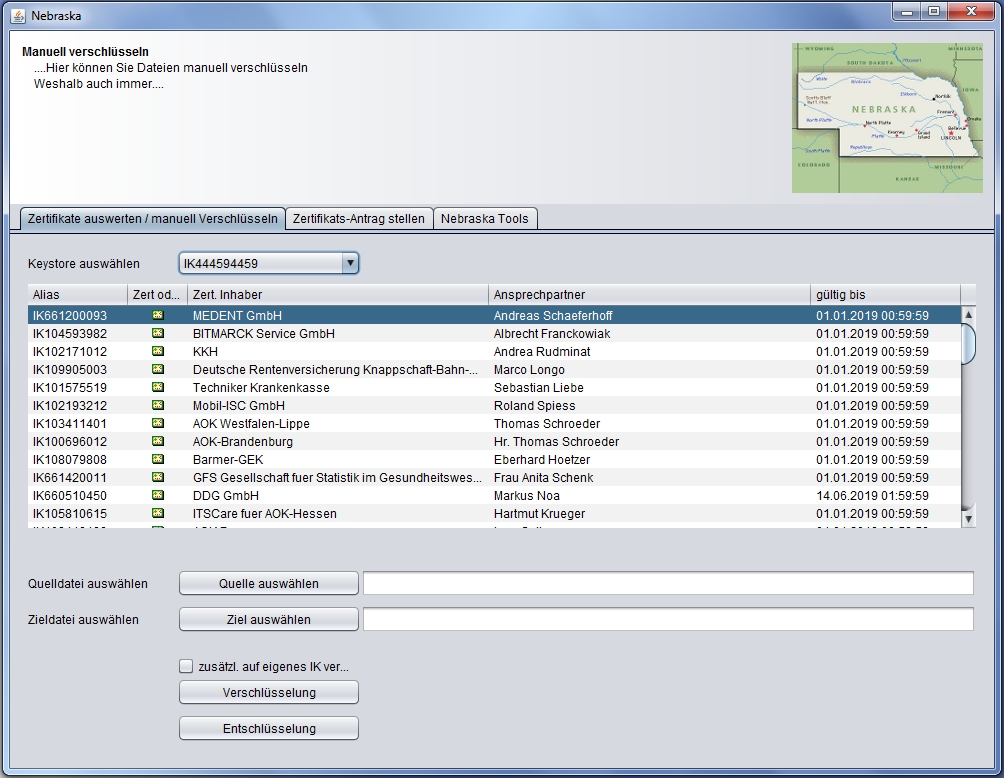Image resolution: width=1004 pixels, height=778 pixels.
Task: Click certificate icon in Mobil-ISC GmbH row
Action: click(x=158, y=405)
